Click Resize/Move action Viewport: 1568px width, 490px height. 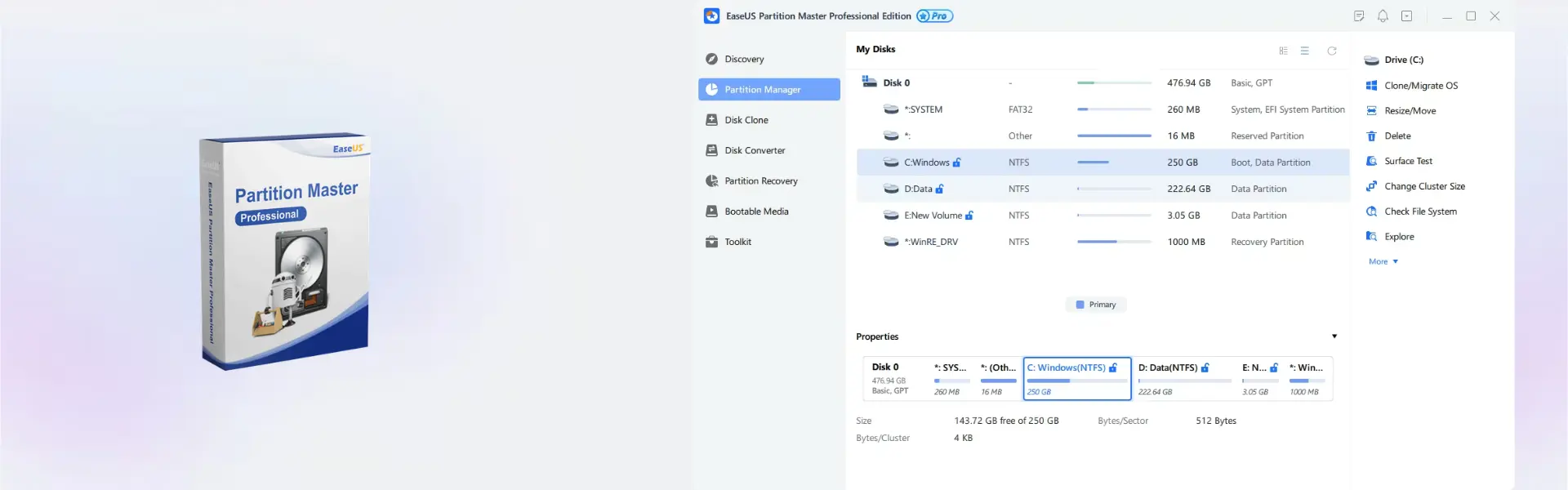point(1410,110)
